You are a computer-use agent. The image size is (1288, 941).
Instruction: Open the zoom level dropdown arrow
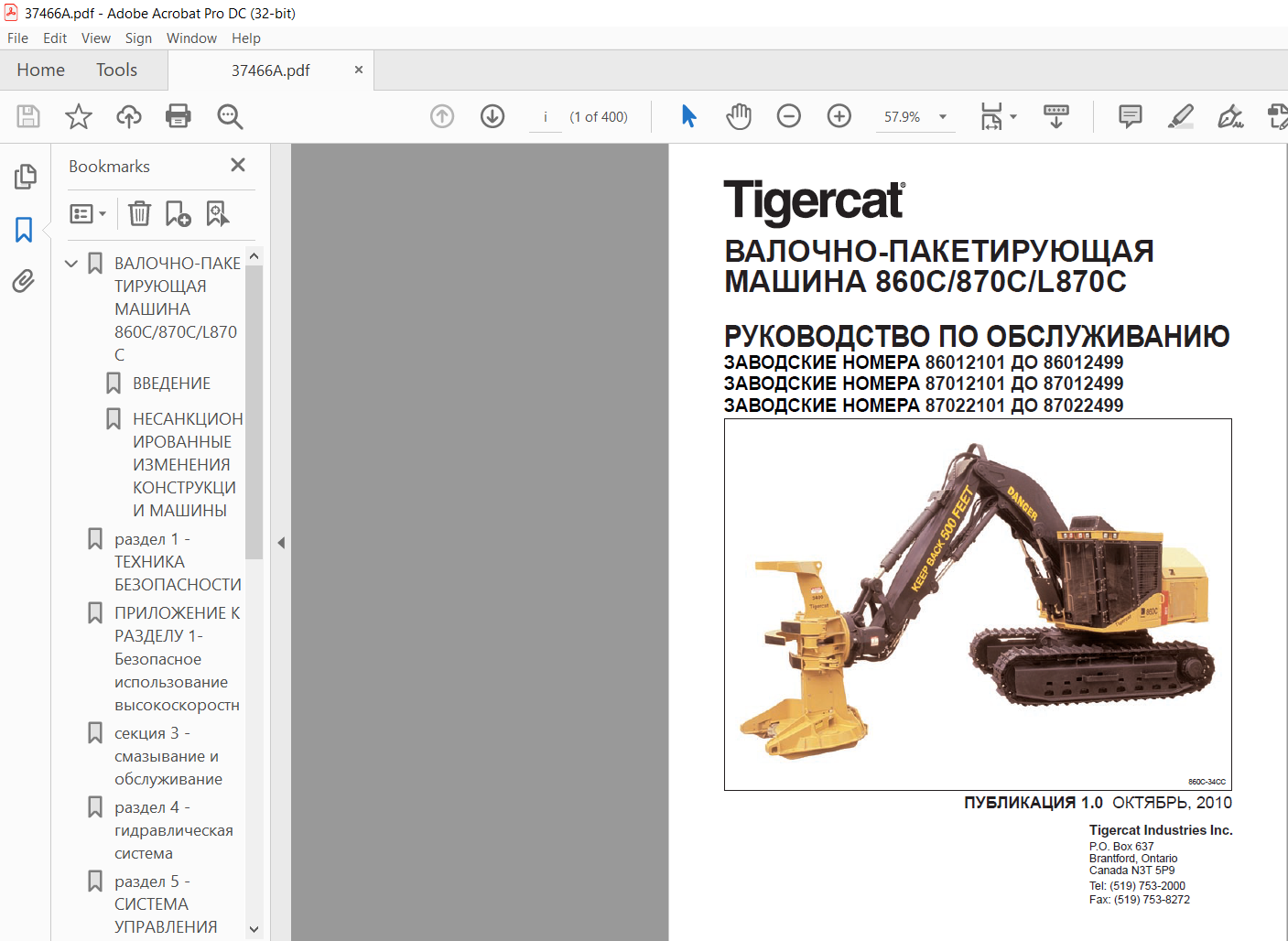tap(943, 117)
